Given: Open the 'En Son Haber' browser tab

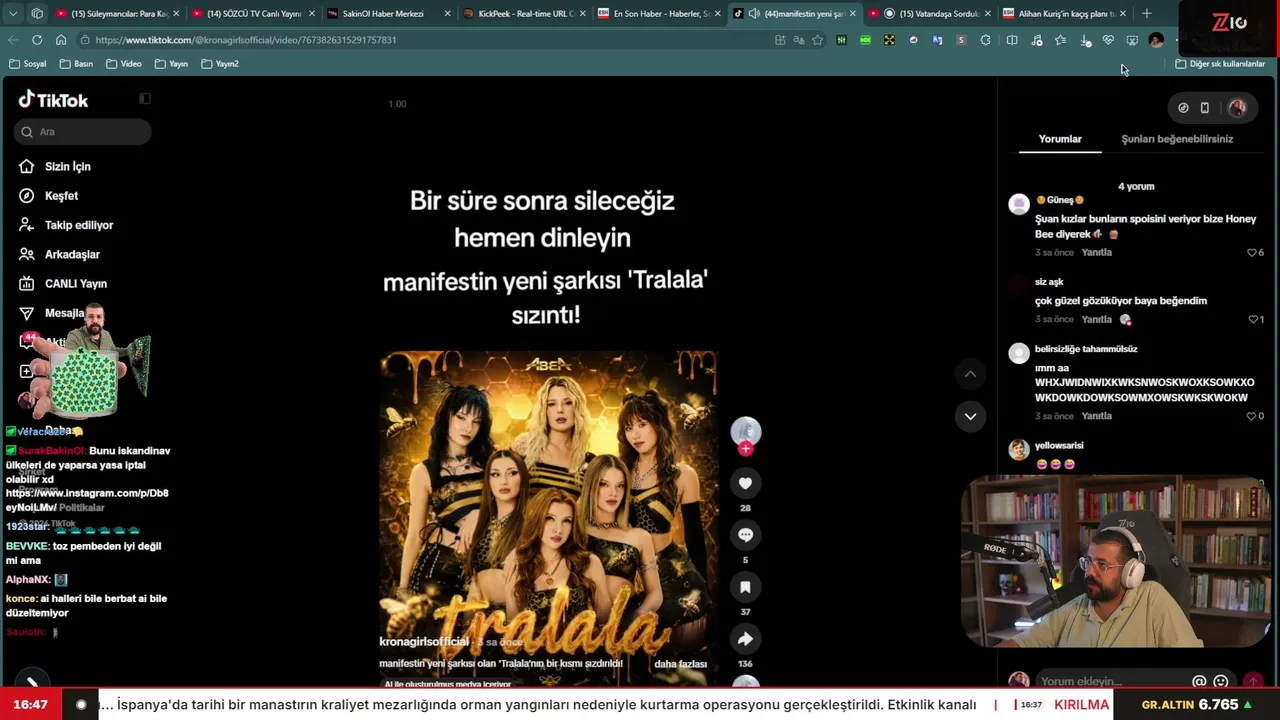Looking at the screenshot, I should click(661, 14).
